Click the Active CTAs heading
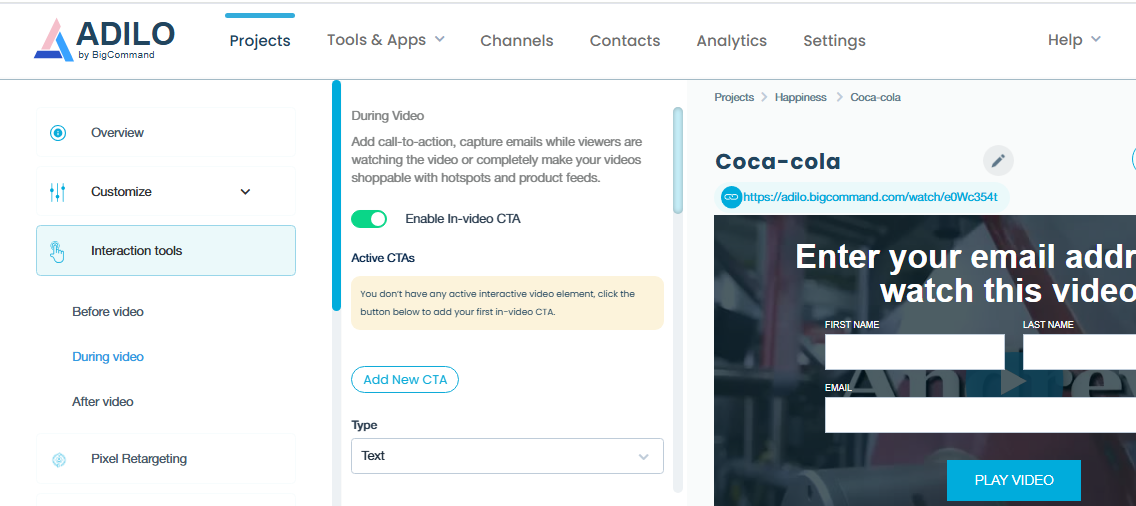 (383, 257)
